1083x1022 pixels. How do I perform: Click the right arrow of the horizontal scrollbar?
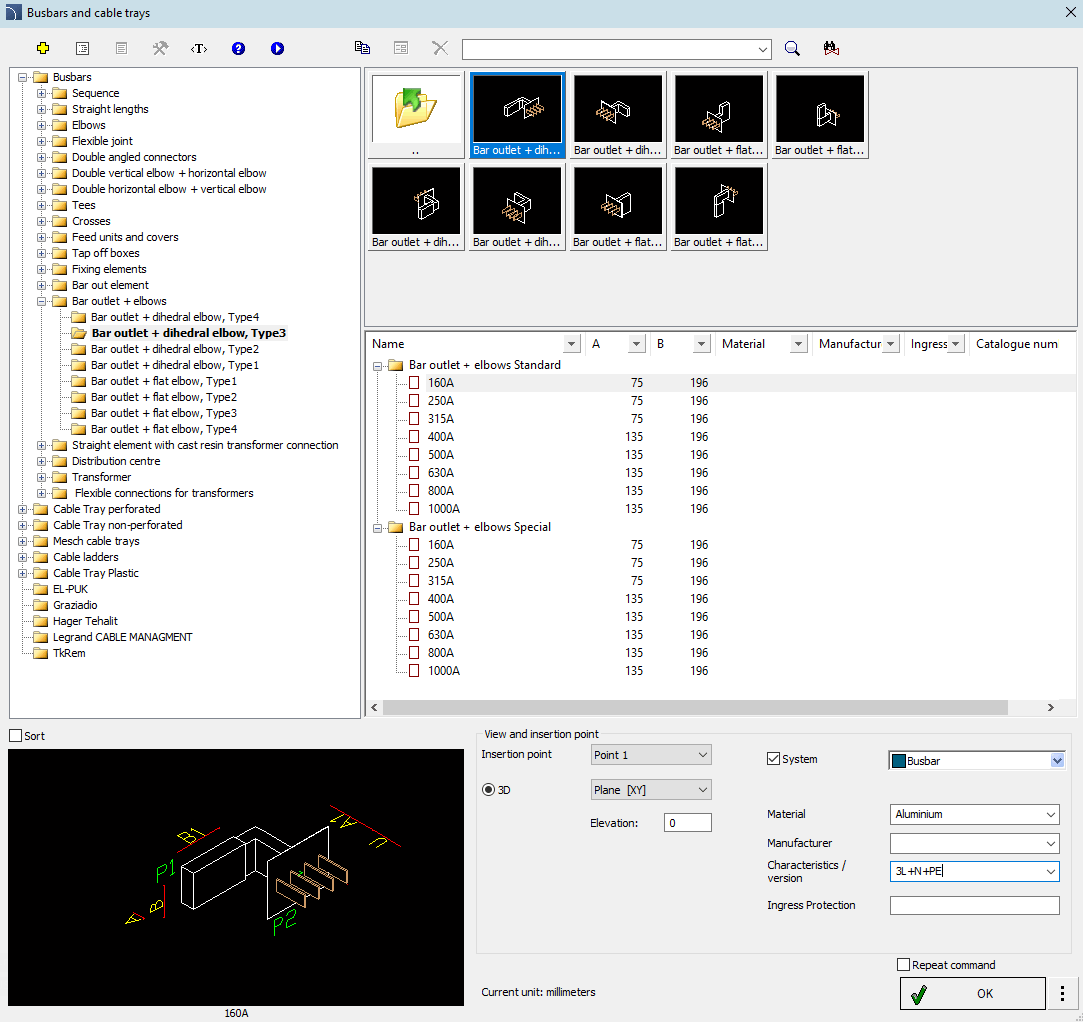[x=1051, y=707]
